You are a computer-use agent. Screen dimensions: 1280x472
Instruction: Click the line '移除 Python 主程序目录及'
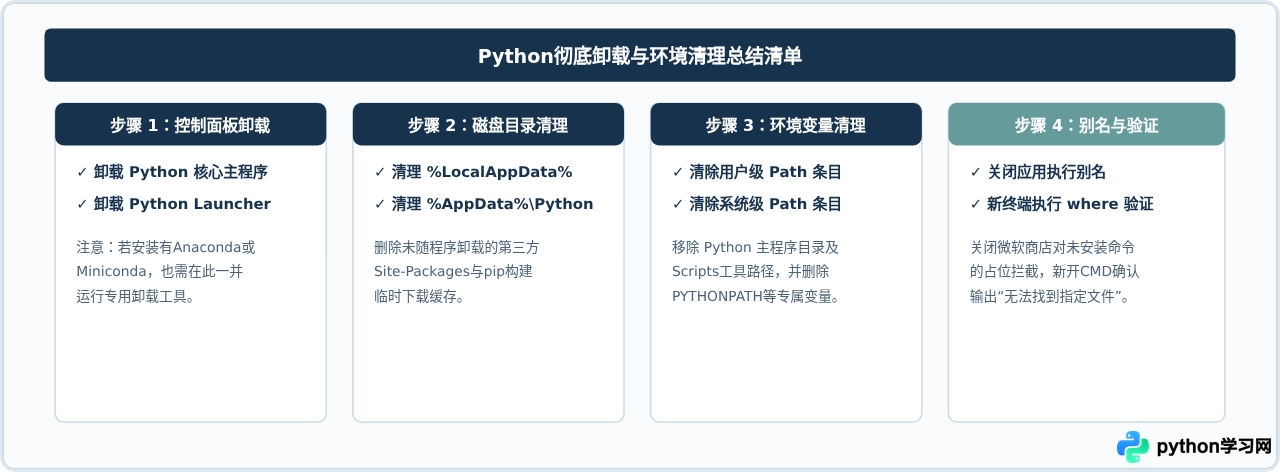pos(755,247)
